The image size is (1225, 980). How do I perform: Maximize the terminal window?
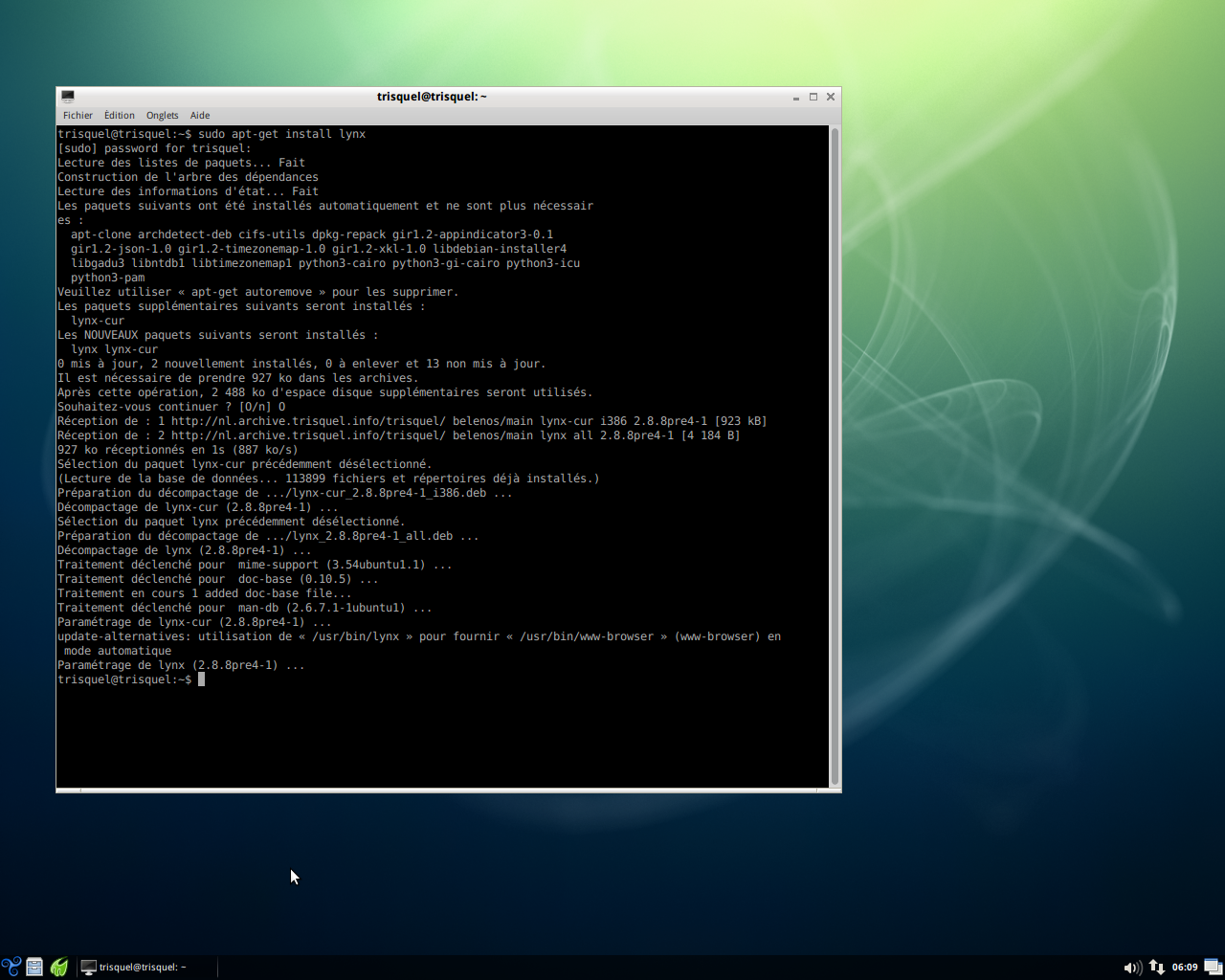813,96
